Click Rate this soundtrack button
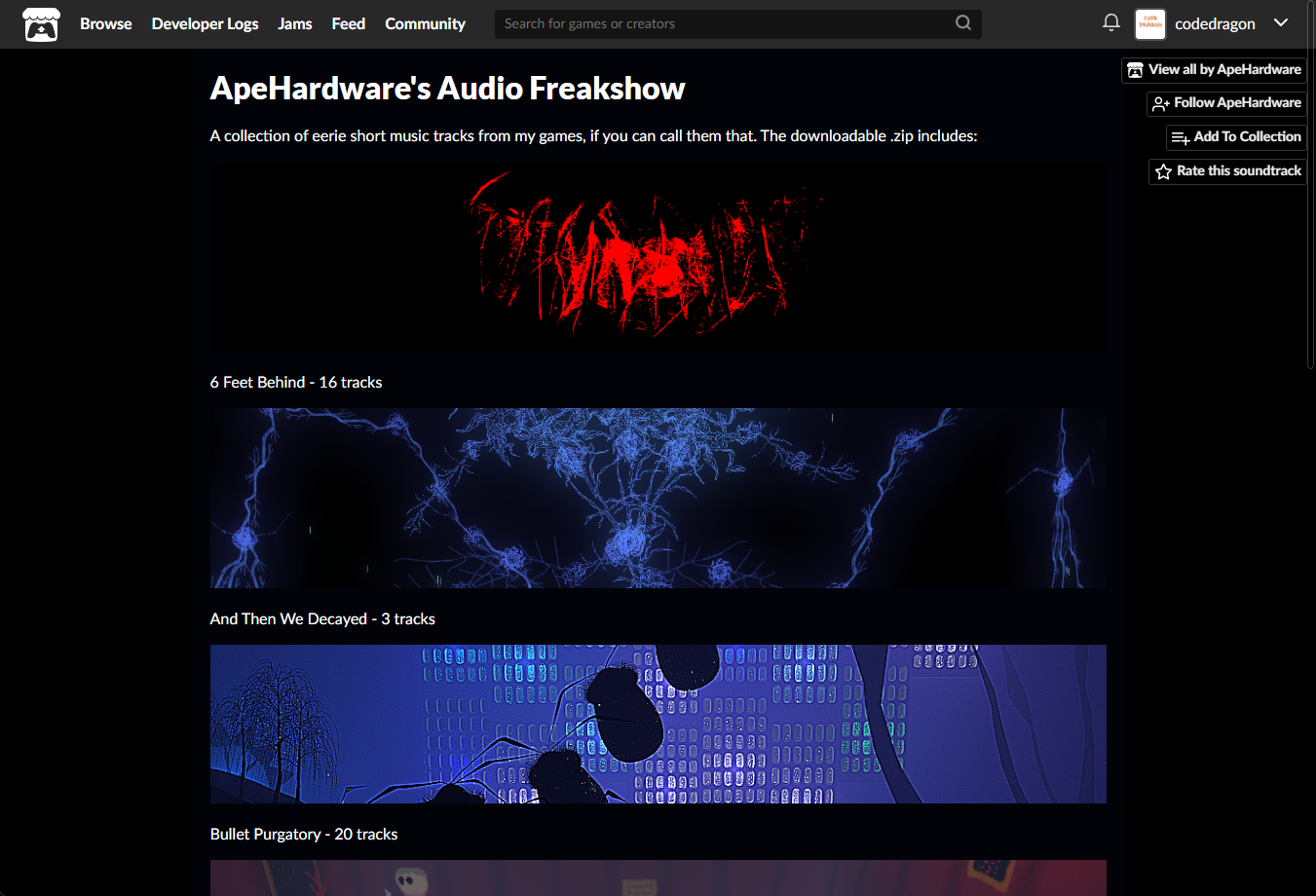Image resolution: width=1316 pixels, height=896 pixels. click(1227, 170)
